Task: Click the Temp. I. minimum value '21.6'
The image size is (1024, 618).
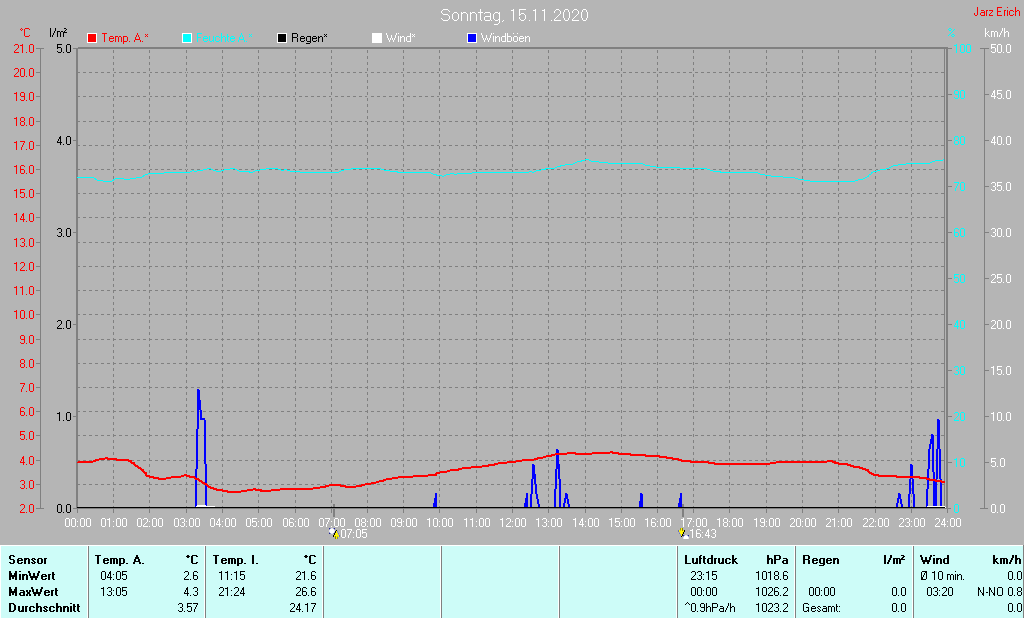Action: (306, 576)
